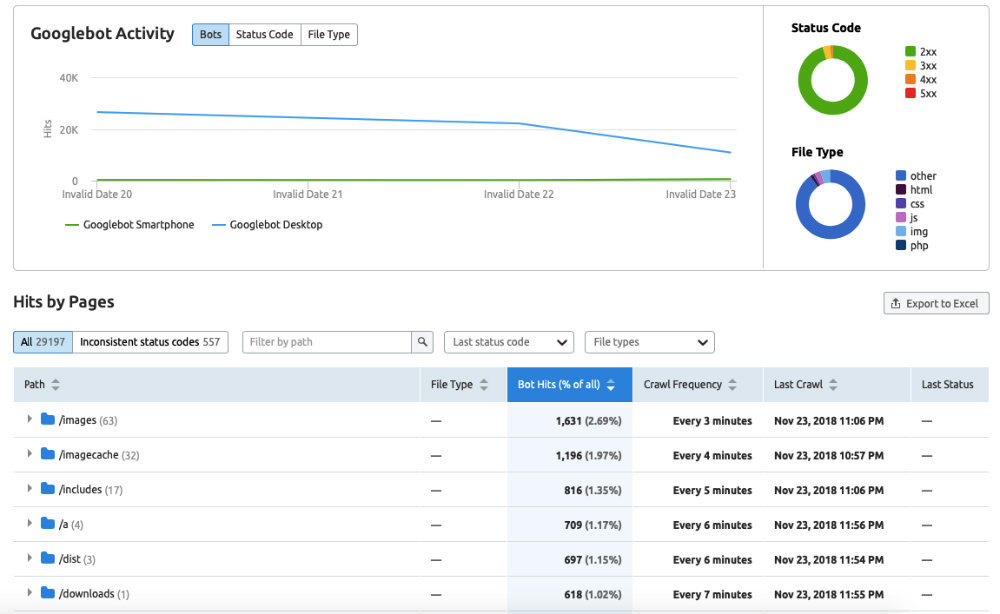Open the File types dropdown

click(x=649, y=342)
